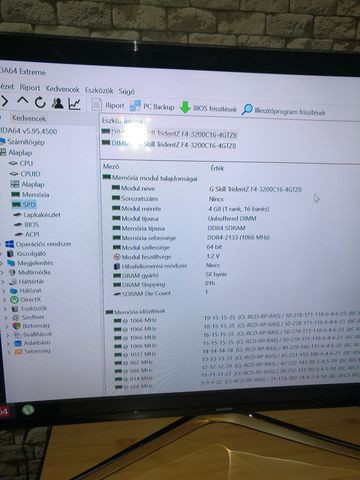Image resolution: width=360 pixels, height=480 pixels.
Task: Select Alaplap child item under Alaplap
Action: pos(28,184)
